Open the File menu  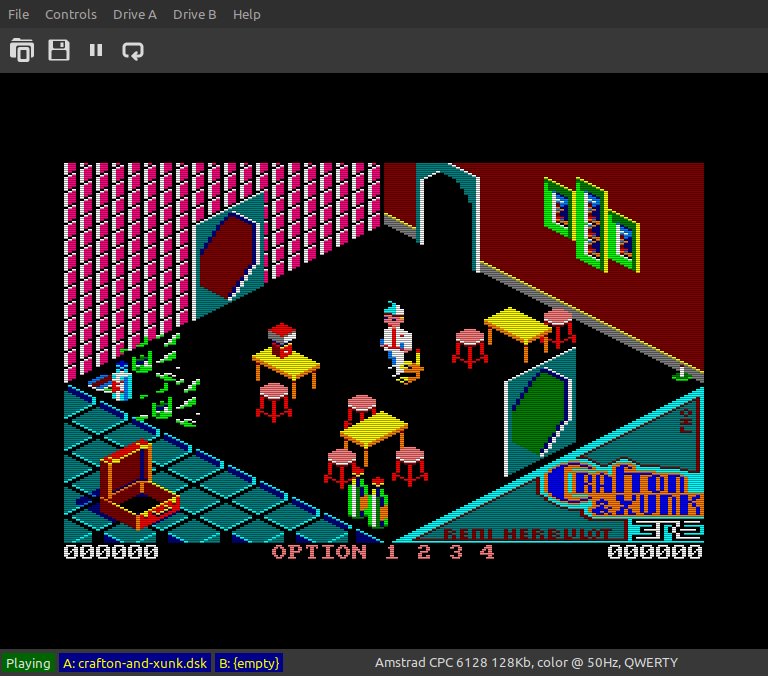(19, 14)
